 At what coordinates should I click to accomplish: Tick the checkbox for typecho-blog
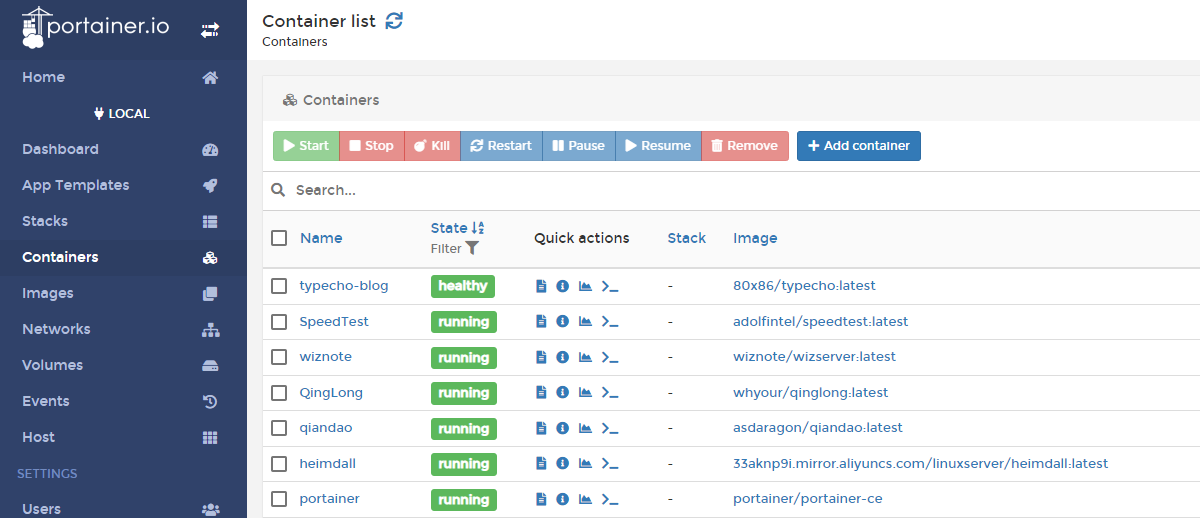[279, 286]
